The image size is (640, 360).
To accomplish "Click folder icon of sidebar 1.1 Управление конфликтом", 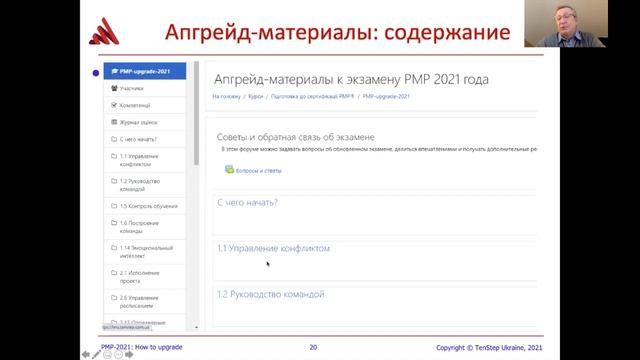I will [114, 156].
